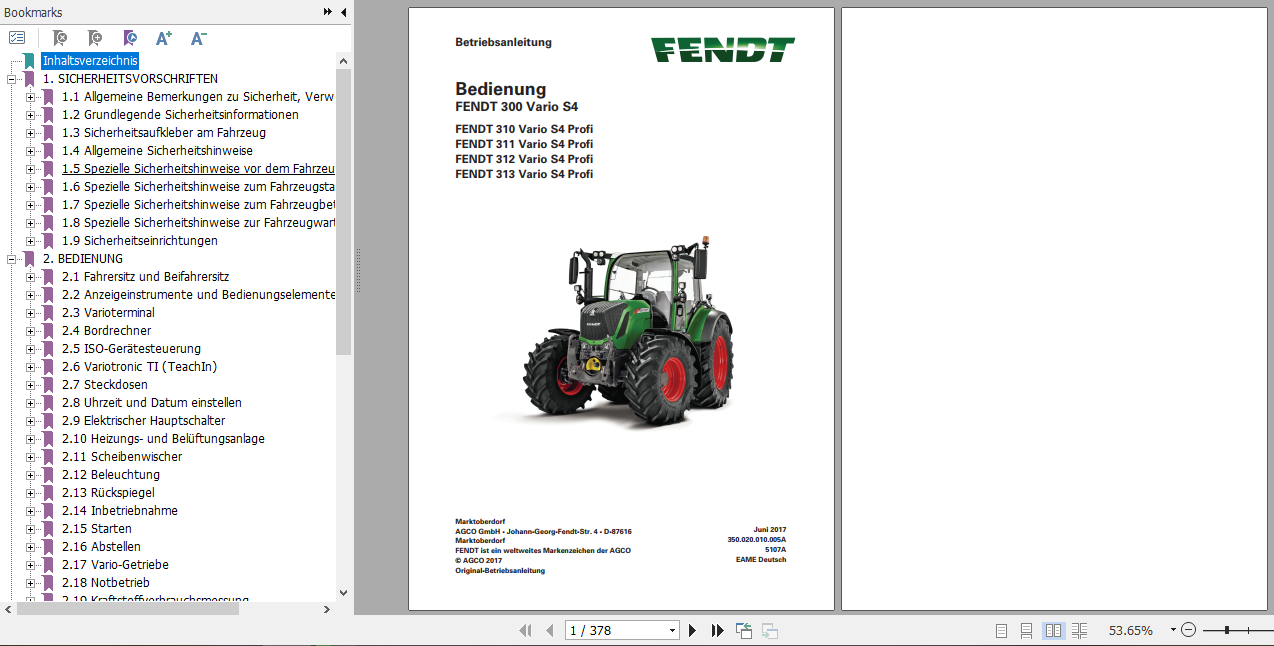This screenshot has height=646, width=1274.
Task: Collapse the 2. BEDIENUNG section
Action: coord(12,259)
